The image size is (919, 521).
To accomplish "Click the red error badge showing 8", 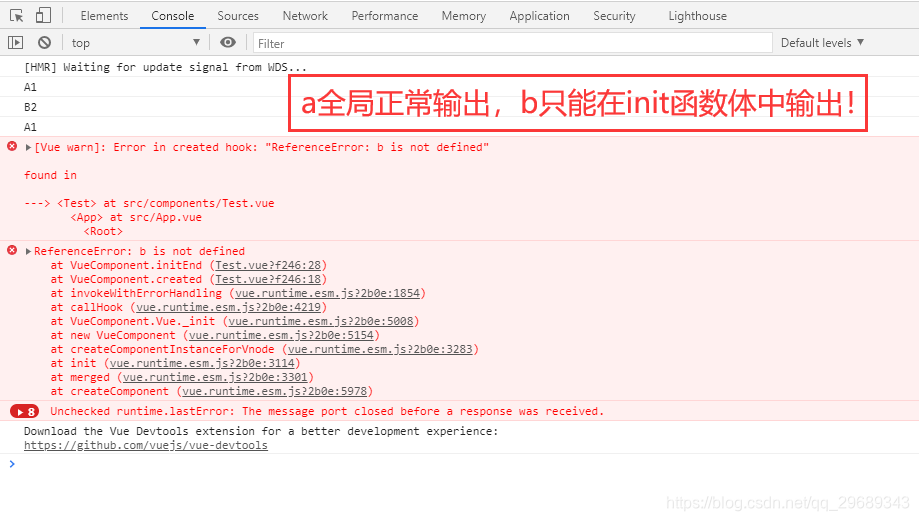I will coord(25,411).
